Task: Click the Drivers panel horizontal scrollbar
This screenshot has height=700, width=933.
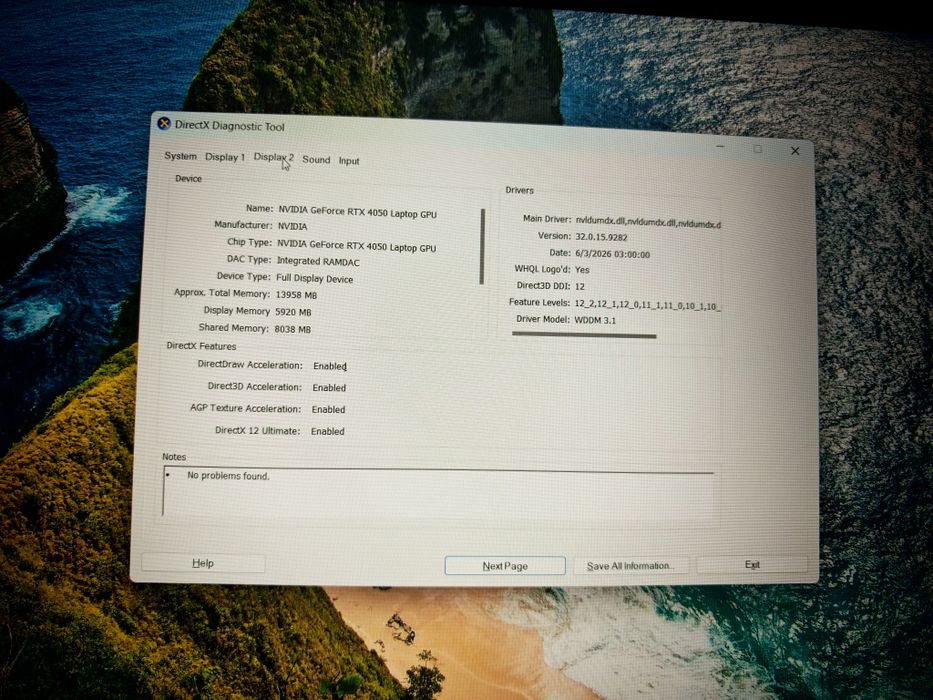Action: [584, 336]
